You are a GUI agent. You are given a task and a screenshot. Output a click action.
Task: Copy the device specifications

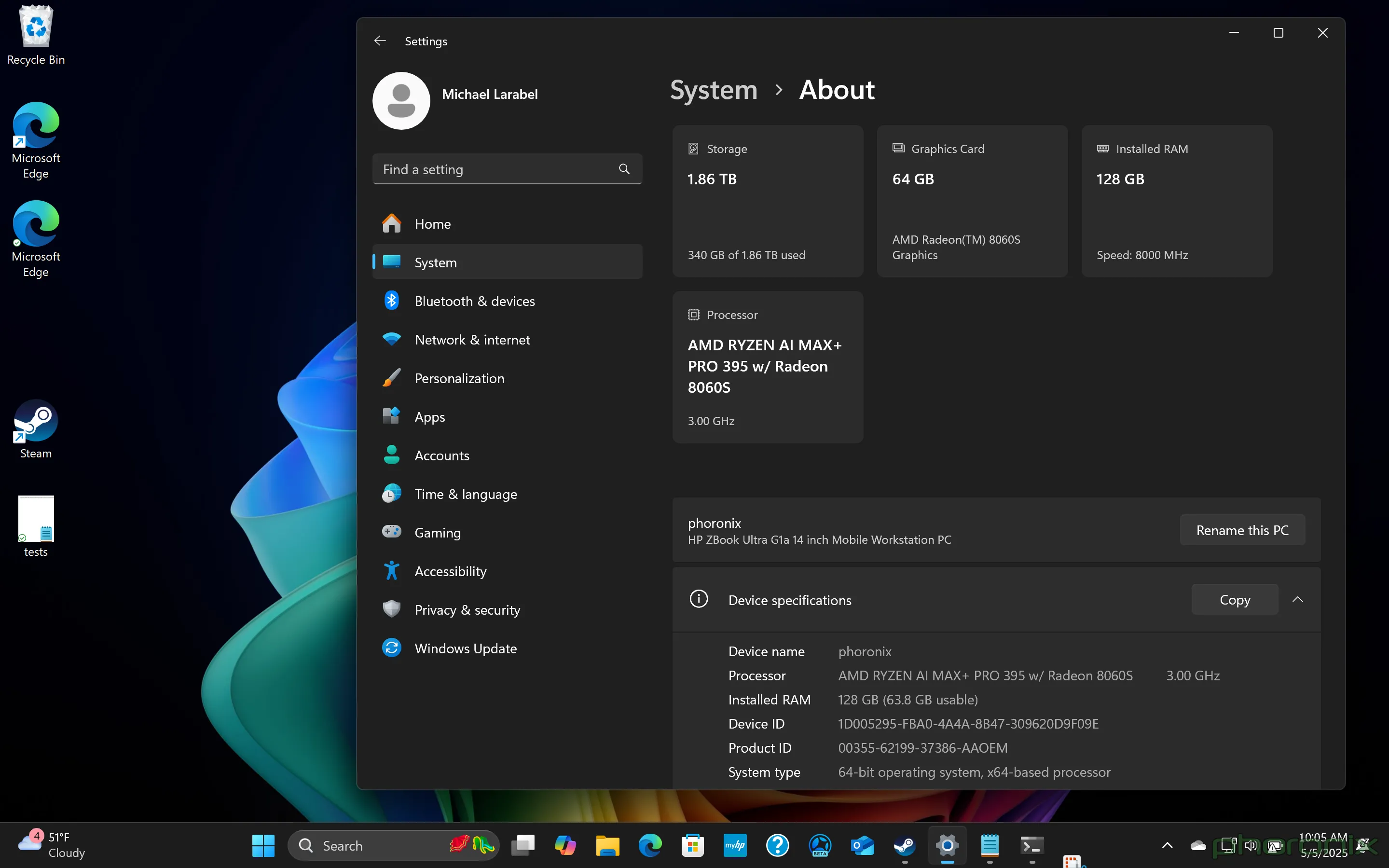pyautogui.click(x=1234, y=599)
